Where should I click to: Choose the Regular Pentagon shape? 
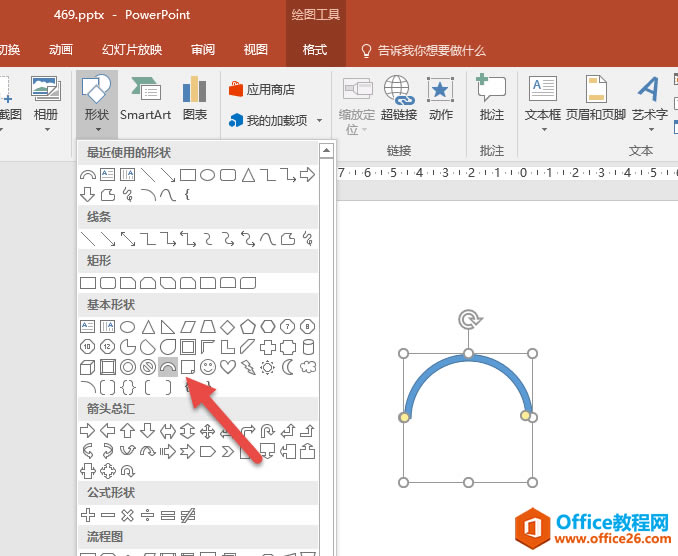click(248, 327)
